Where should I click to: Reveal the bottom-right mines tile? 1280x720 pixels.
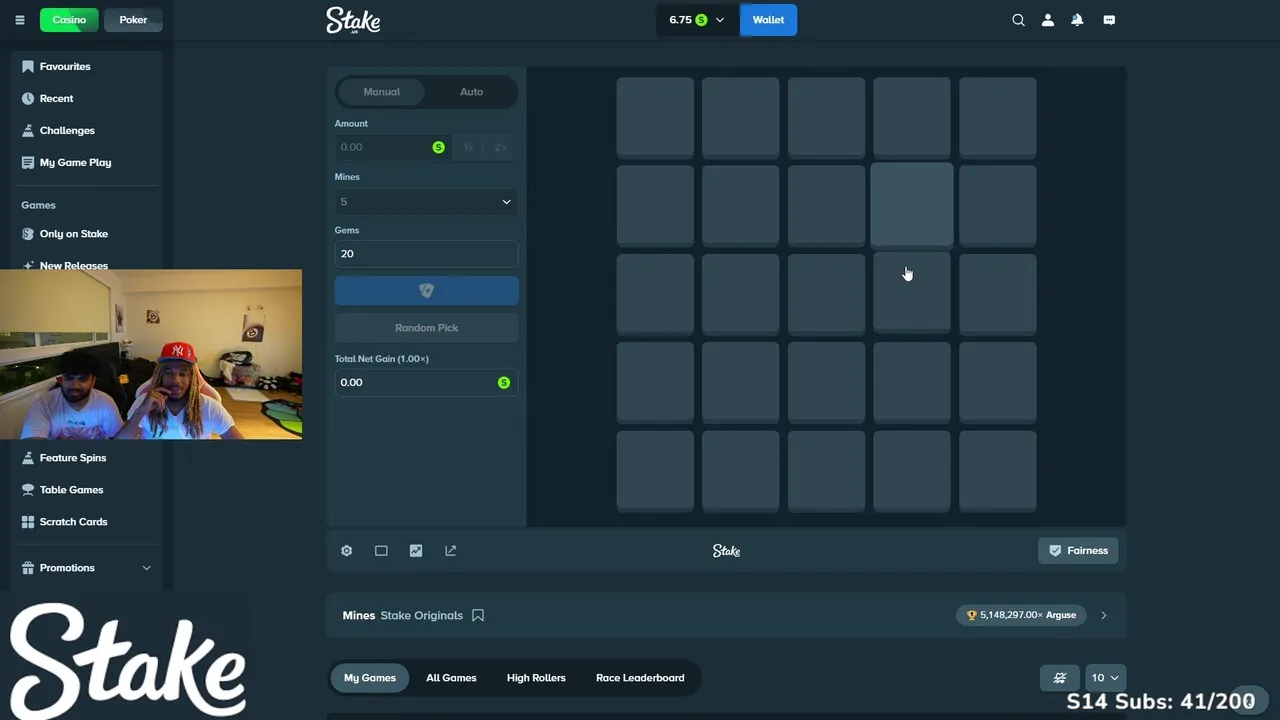[998, 470]
